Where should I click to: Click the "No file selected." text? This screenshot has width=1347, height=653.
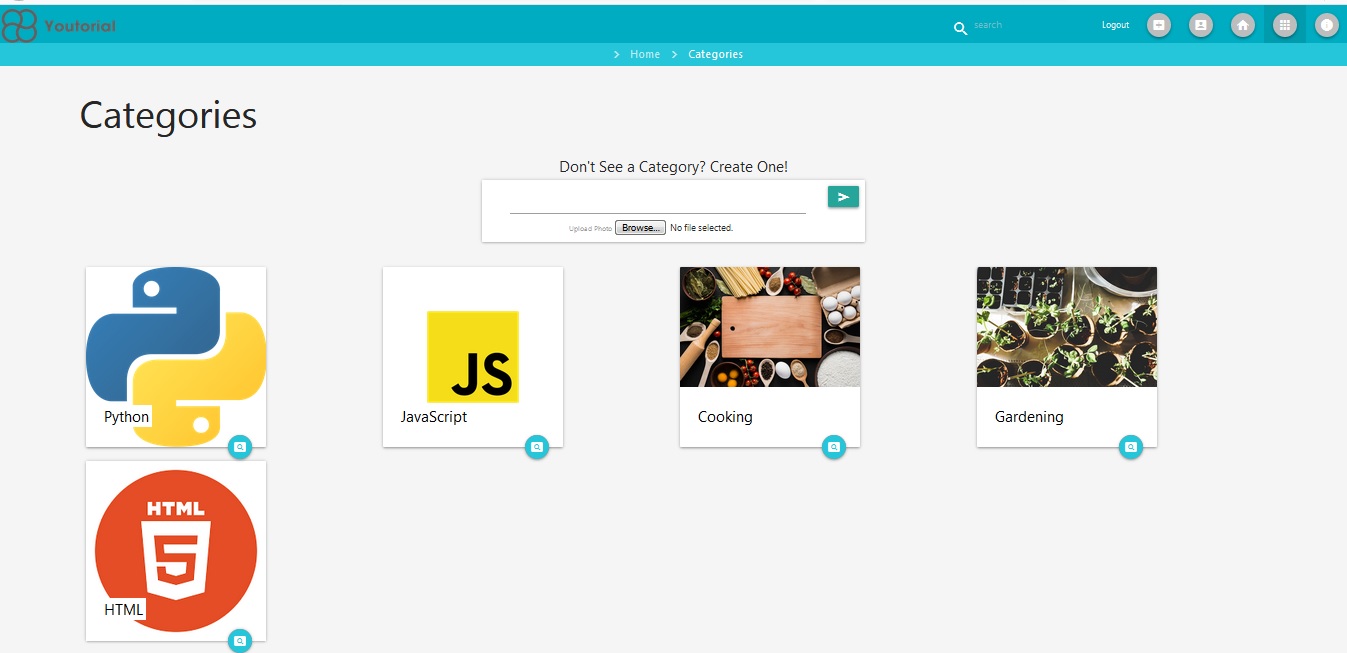click(701, 228)
